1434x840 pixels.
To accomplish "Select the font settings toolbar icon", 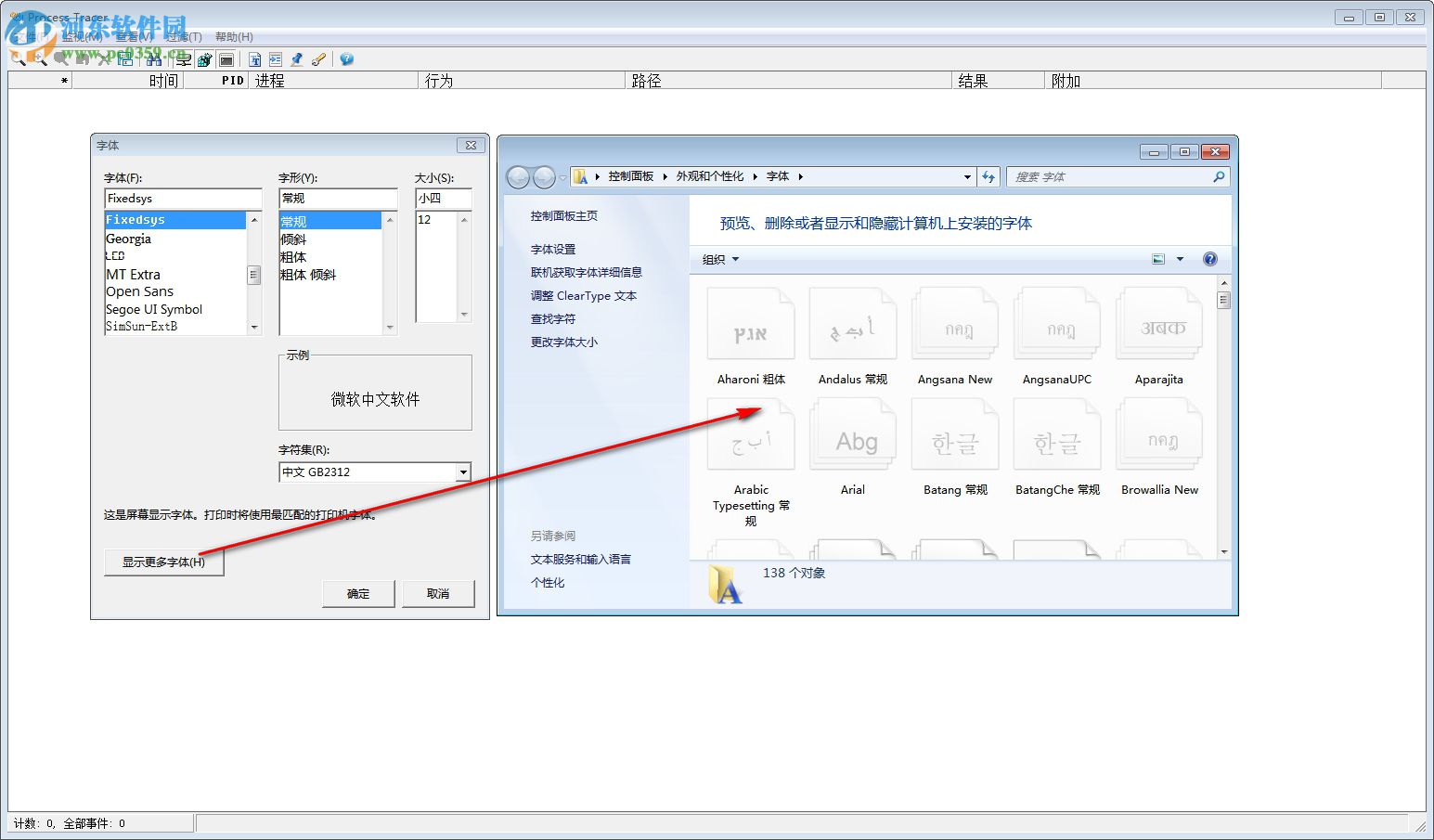I will 255,58.
